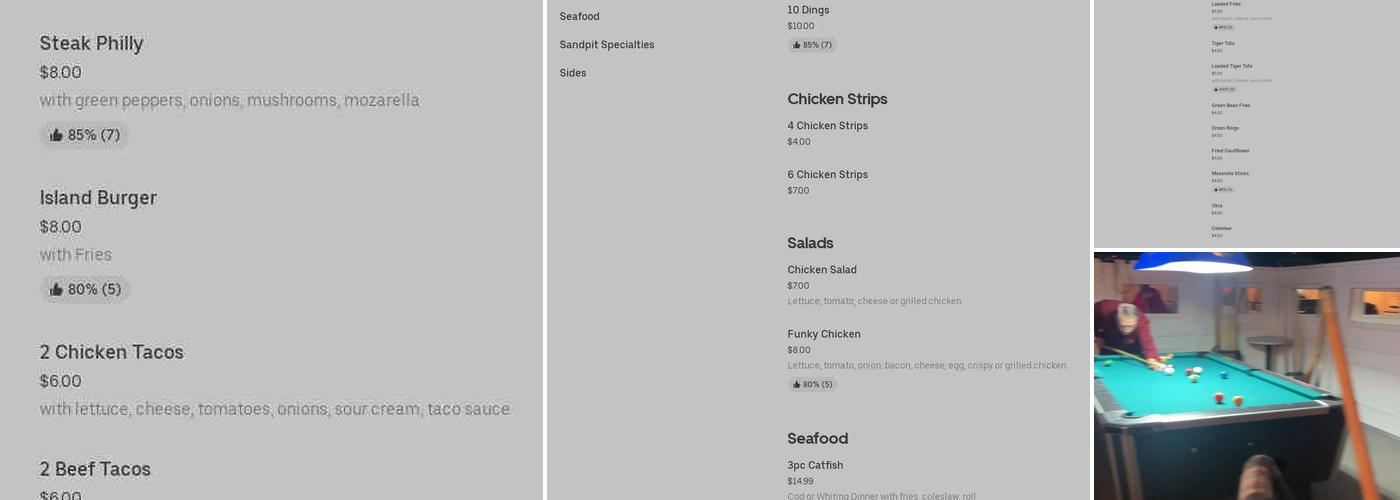Choose the 4 Chicken Strips item
Image resolution: width=1400 pixels, height=500 pixels.
click(x=828, y=126)
